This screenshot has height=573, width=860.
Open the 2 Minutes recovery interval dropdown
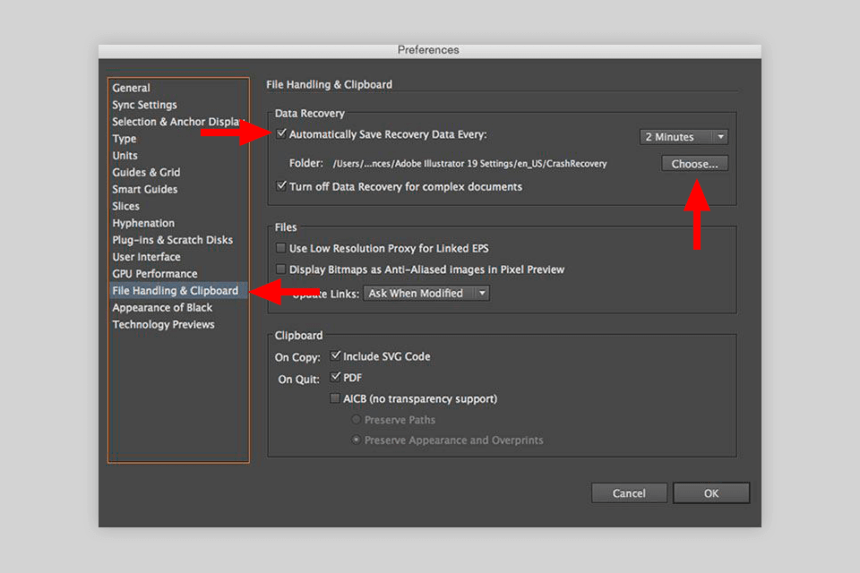point(683,137)
